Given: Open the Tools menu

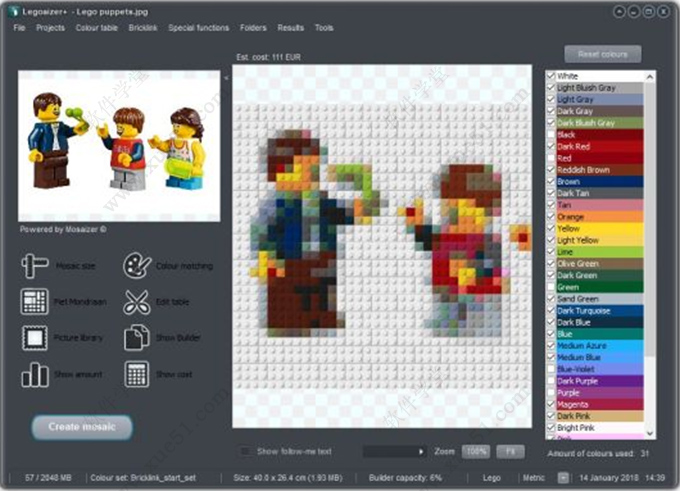Looking at the screenshot, I should click(324, 28).
